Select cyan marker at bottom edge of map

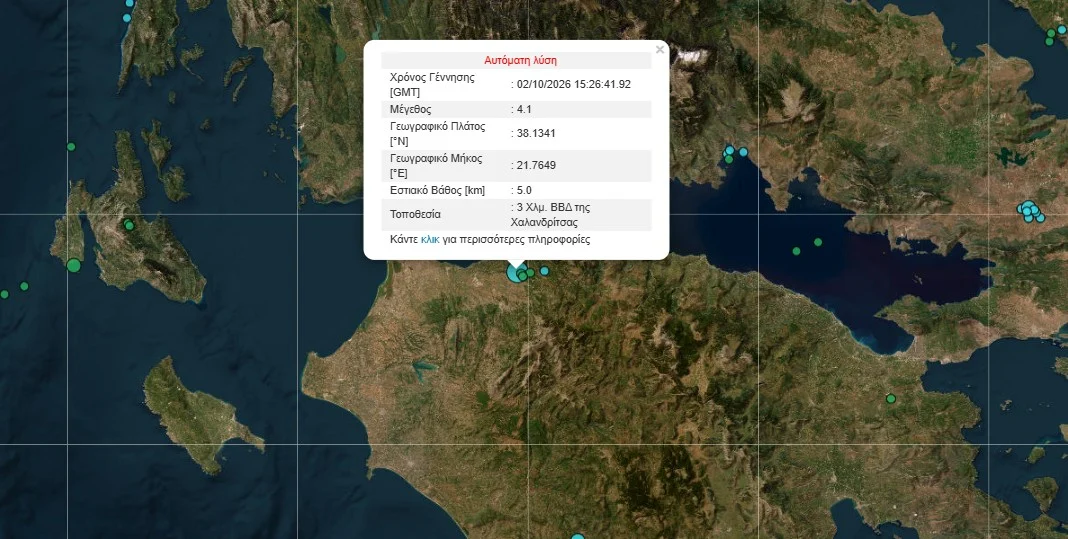tap(578, 538)
